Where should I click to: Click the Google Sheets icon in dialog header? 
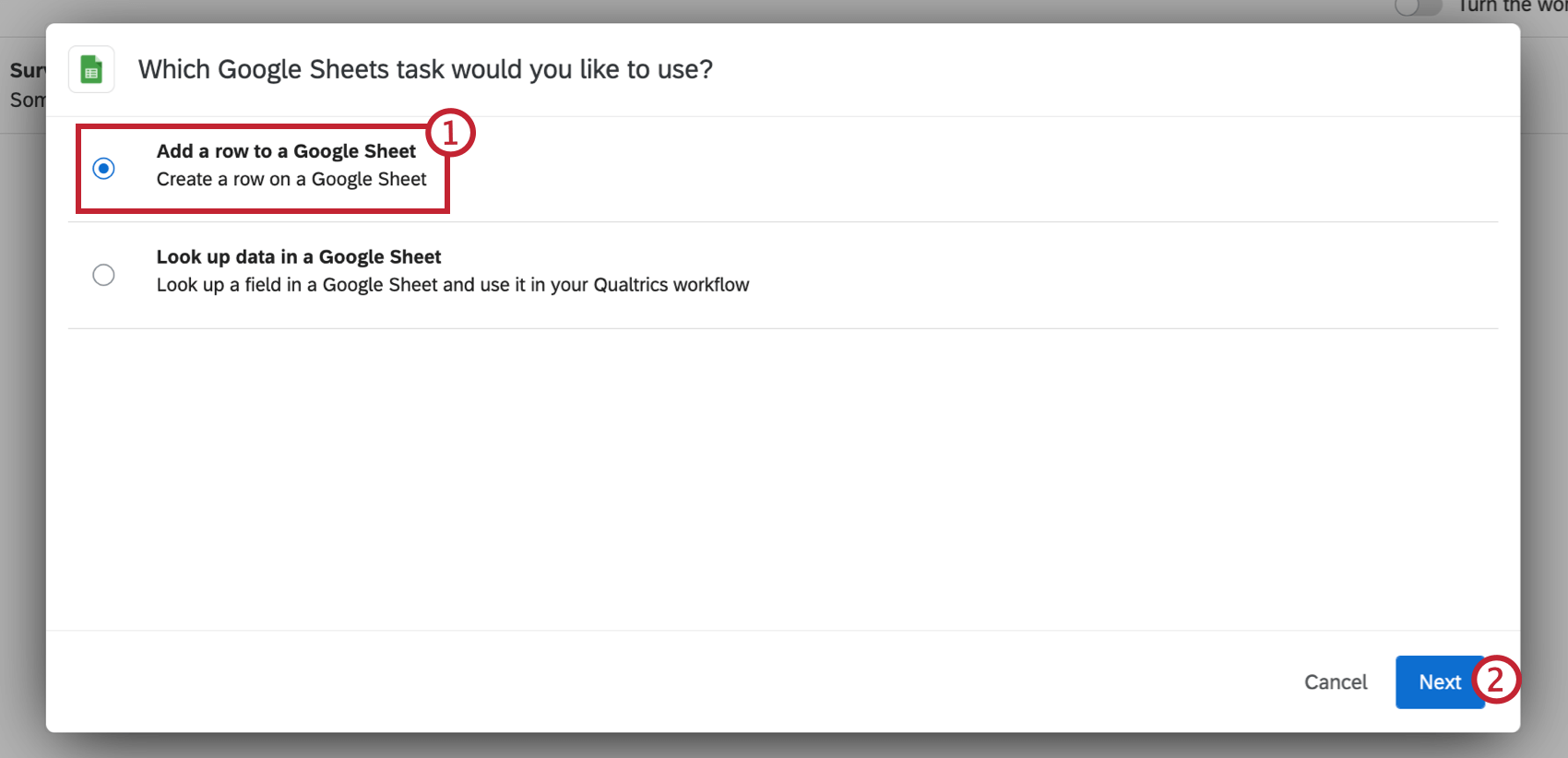click(x=90, y=69)
